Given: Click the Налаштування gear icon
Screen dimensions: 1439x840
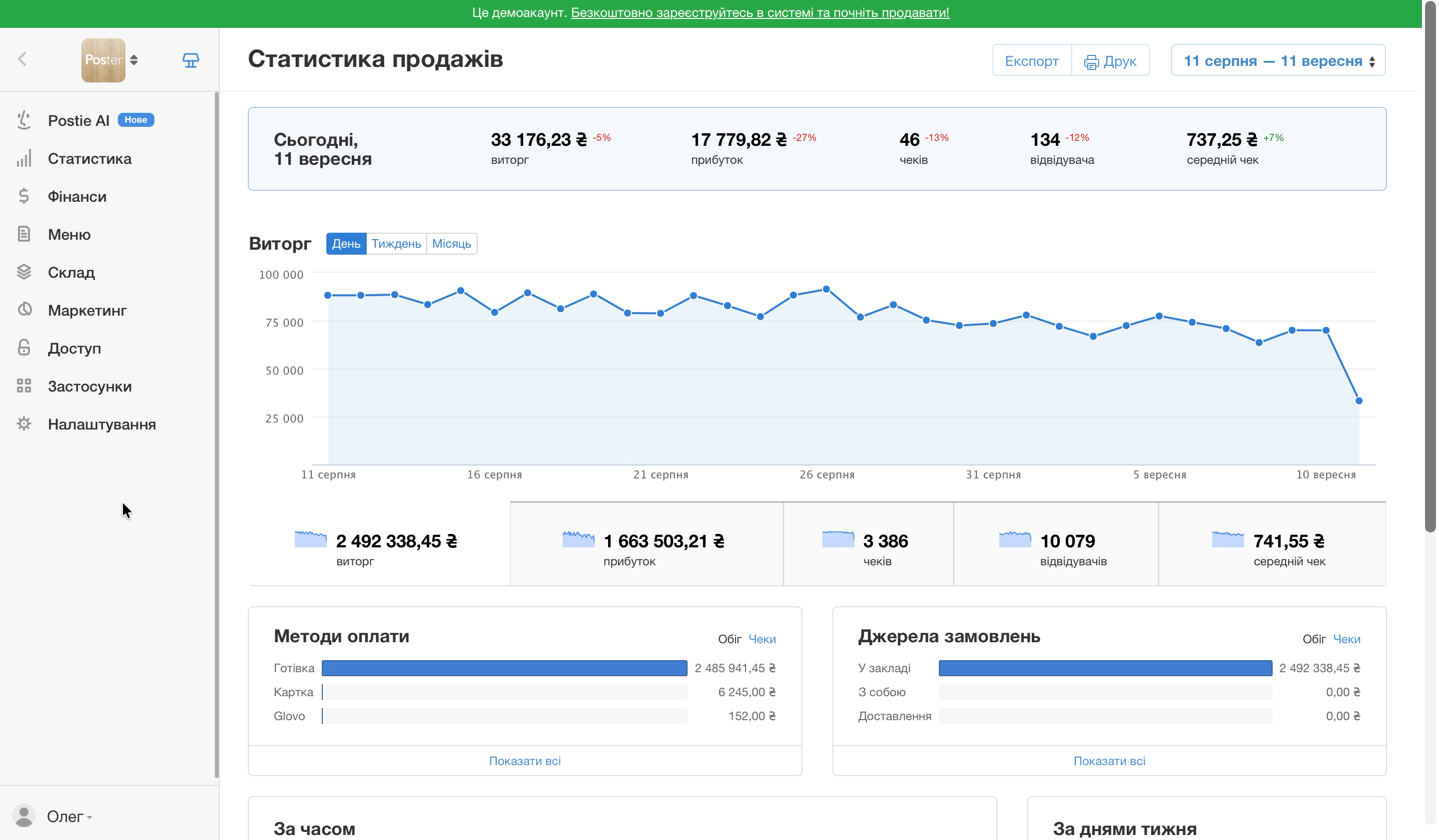Looking at the screenshot, I should click(23, 423).
